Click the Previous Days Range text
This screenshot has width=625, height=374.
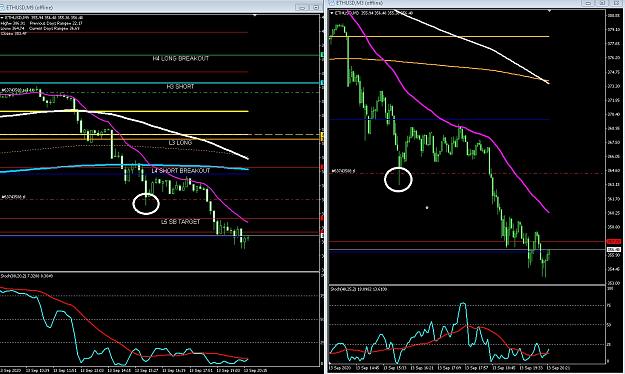click(x=56, y=24)
